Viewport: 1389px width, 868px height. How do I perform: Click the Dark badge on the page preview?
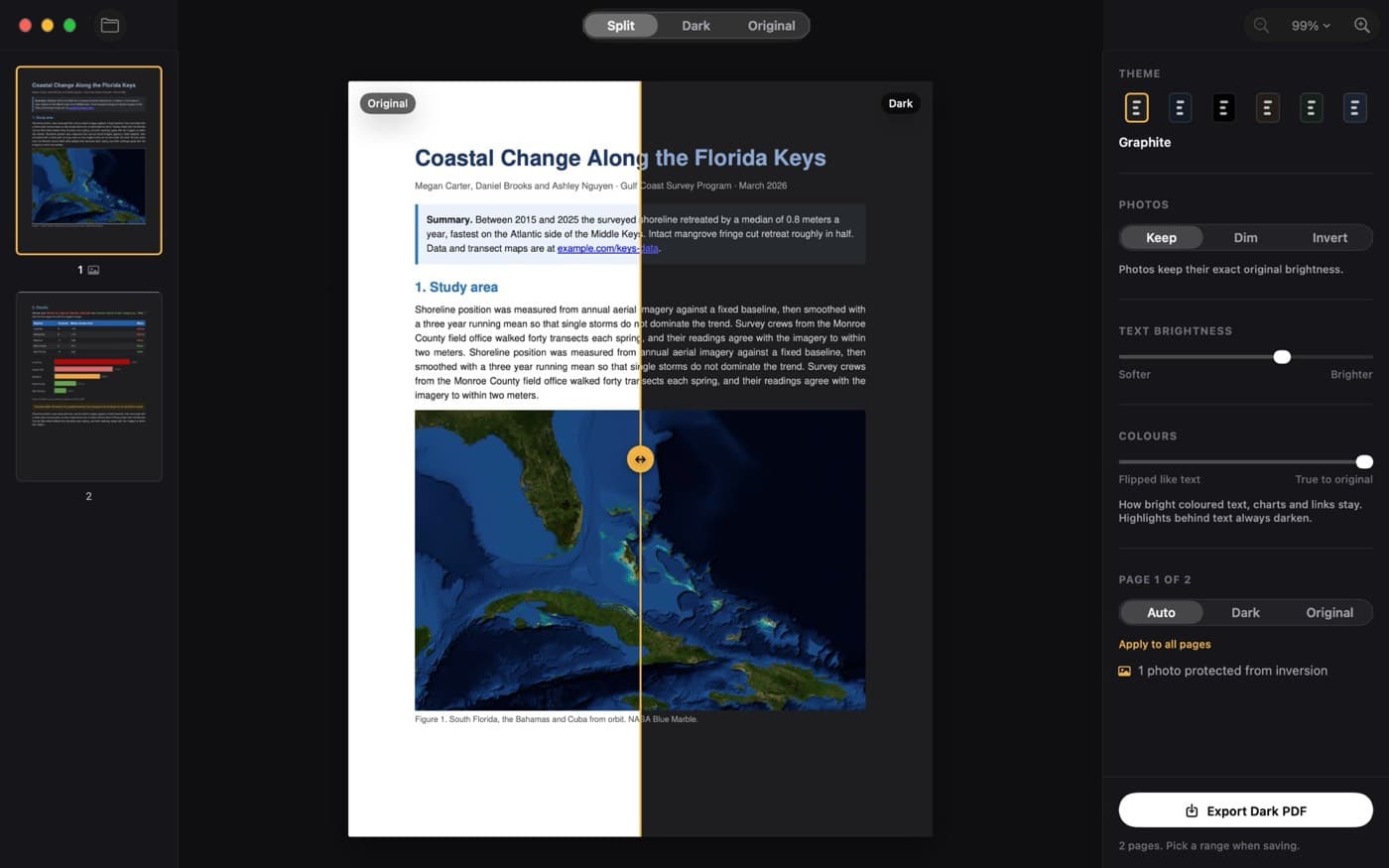pyautogui.click(x=900, y=103)
